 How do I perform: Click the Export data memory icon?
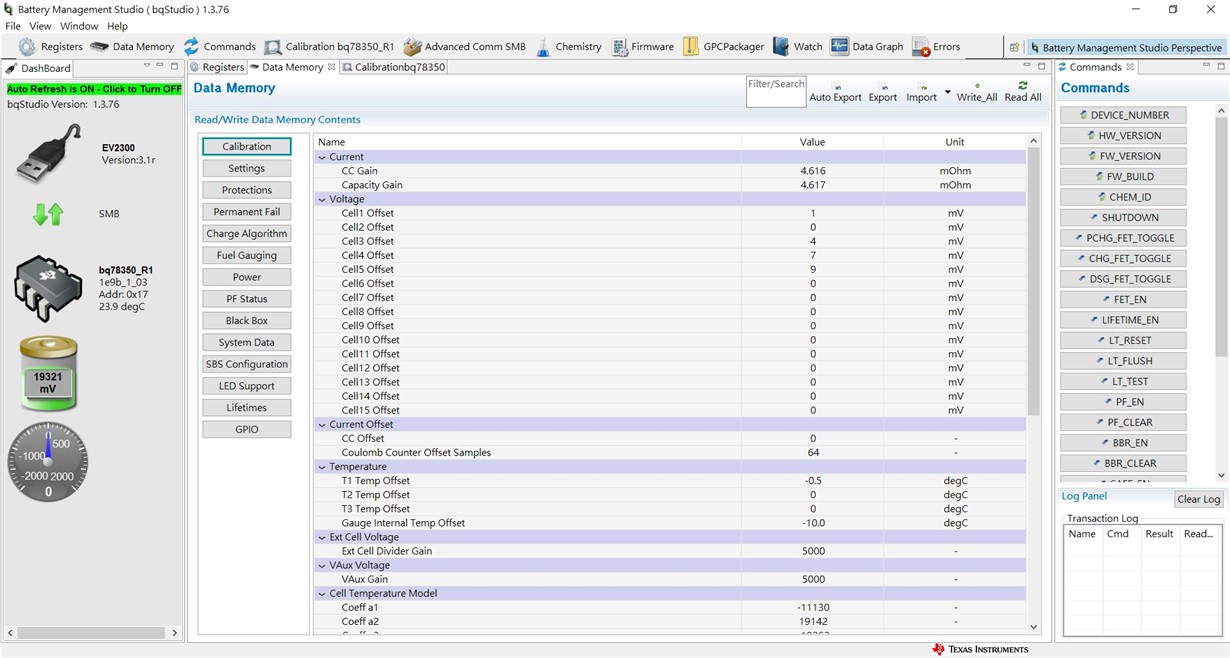click(x=883, y=87)
